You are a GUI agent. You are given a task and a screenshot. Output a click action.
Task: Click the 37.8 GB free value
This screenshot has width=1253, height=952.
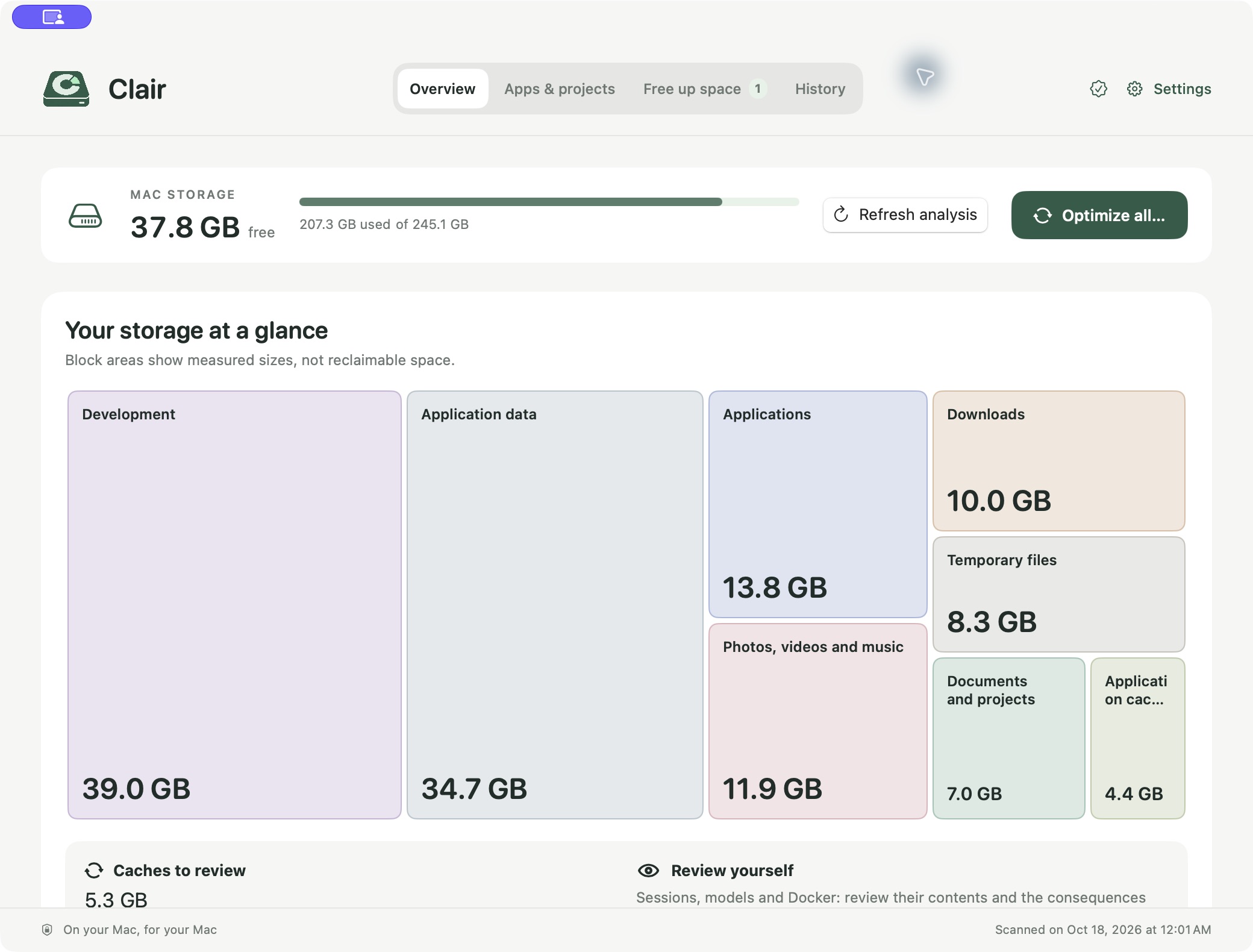[x=202, y=228]
